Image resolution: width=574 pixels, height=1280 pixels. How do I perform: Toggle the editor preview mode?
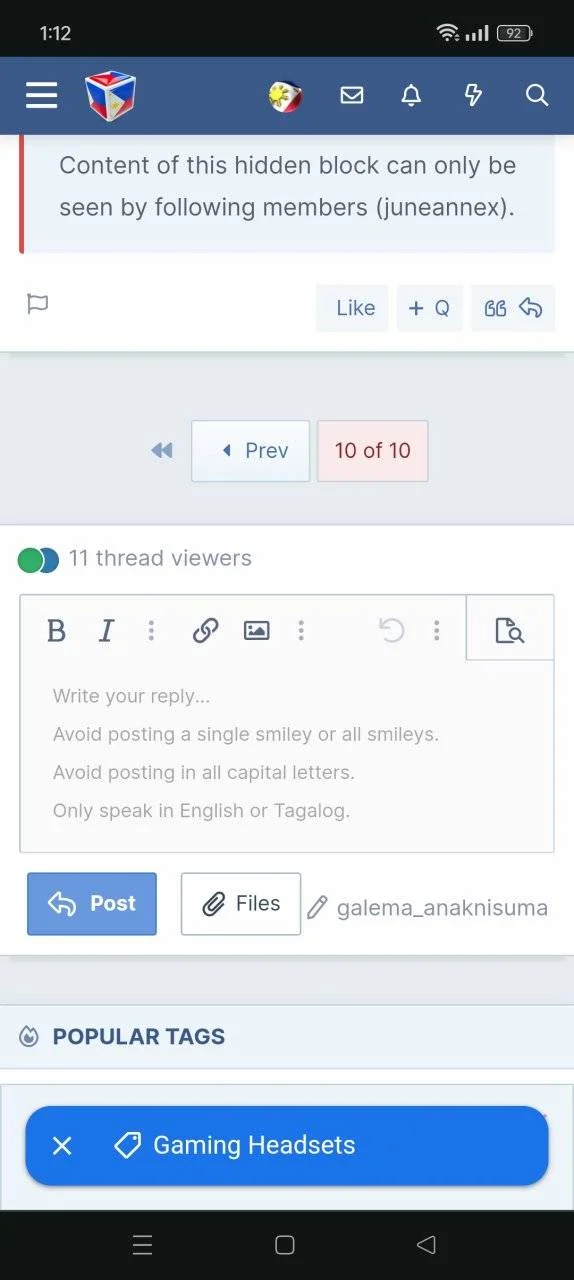click(510, 630)
